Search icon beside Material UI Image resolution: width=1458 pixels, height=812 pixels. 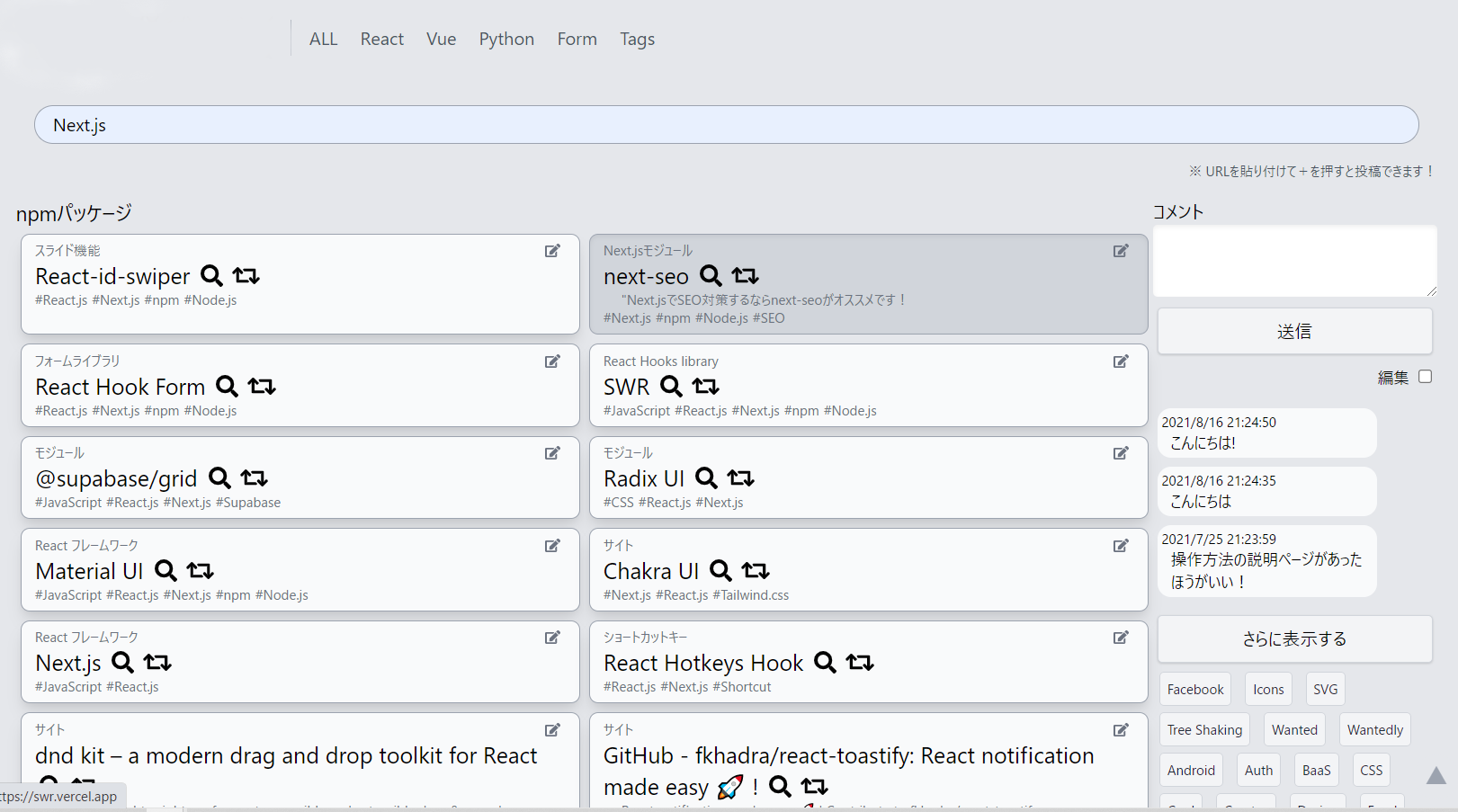coord(165,570)
